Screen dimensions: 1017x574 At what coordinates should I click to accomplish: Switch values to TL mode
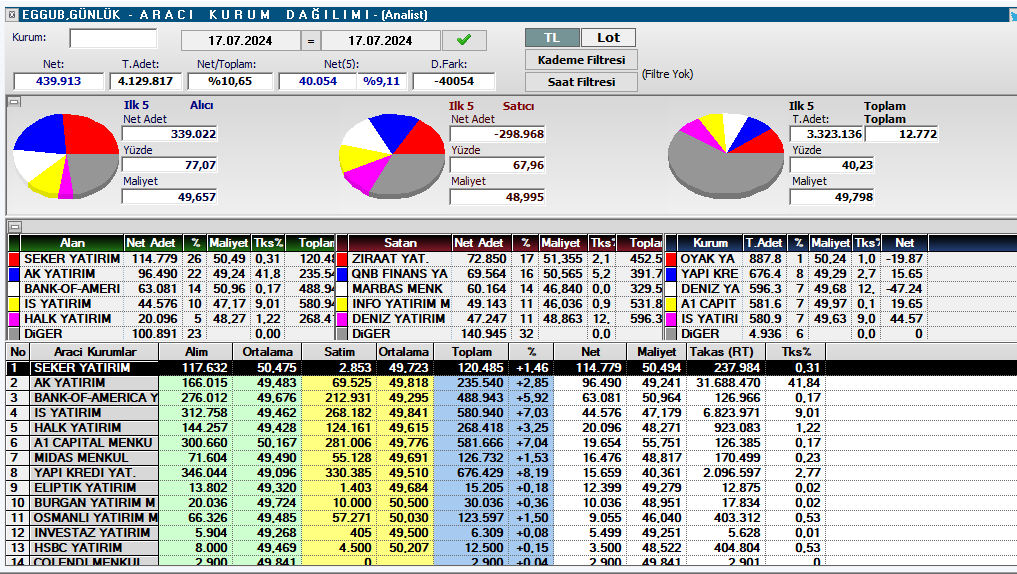552,38
